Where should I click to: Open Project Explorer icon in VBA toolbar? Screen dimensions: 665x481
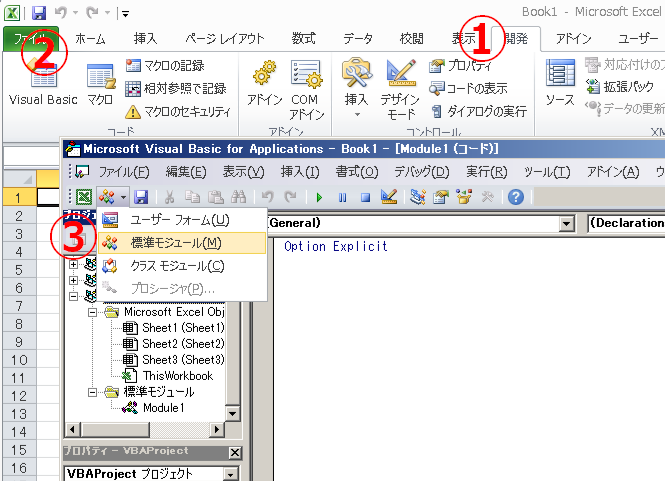[x=418, y=197]
